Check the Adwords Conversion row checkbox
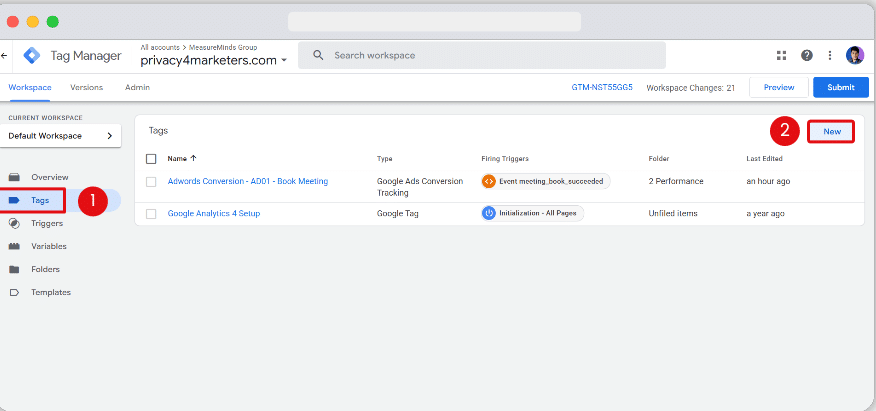This screenshot has height=411, width=876. 151,181
